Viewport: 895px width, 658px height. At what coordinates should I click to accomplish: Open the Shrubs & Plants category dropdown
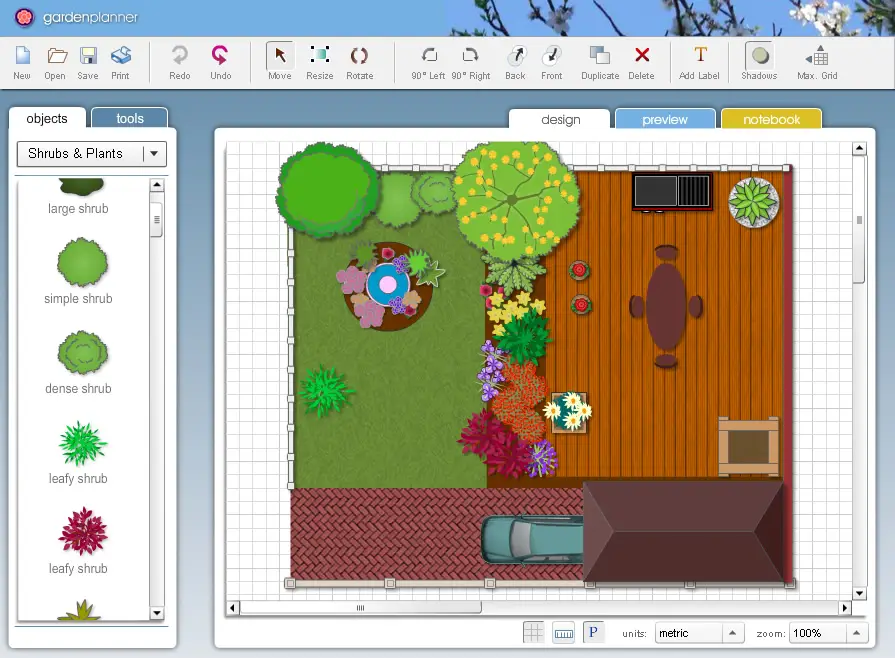155,154
